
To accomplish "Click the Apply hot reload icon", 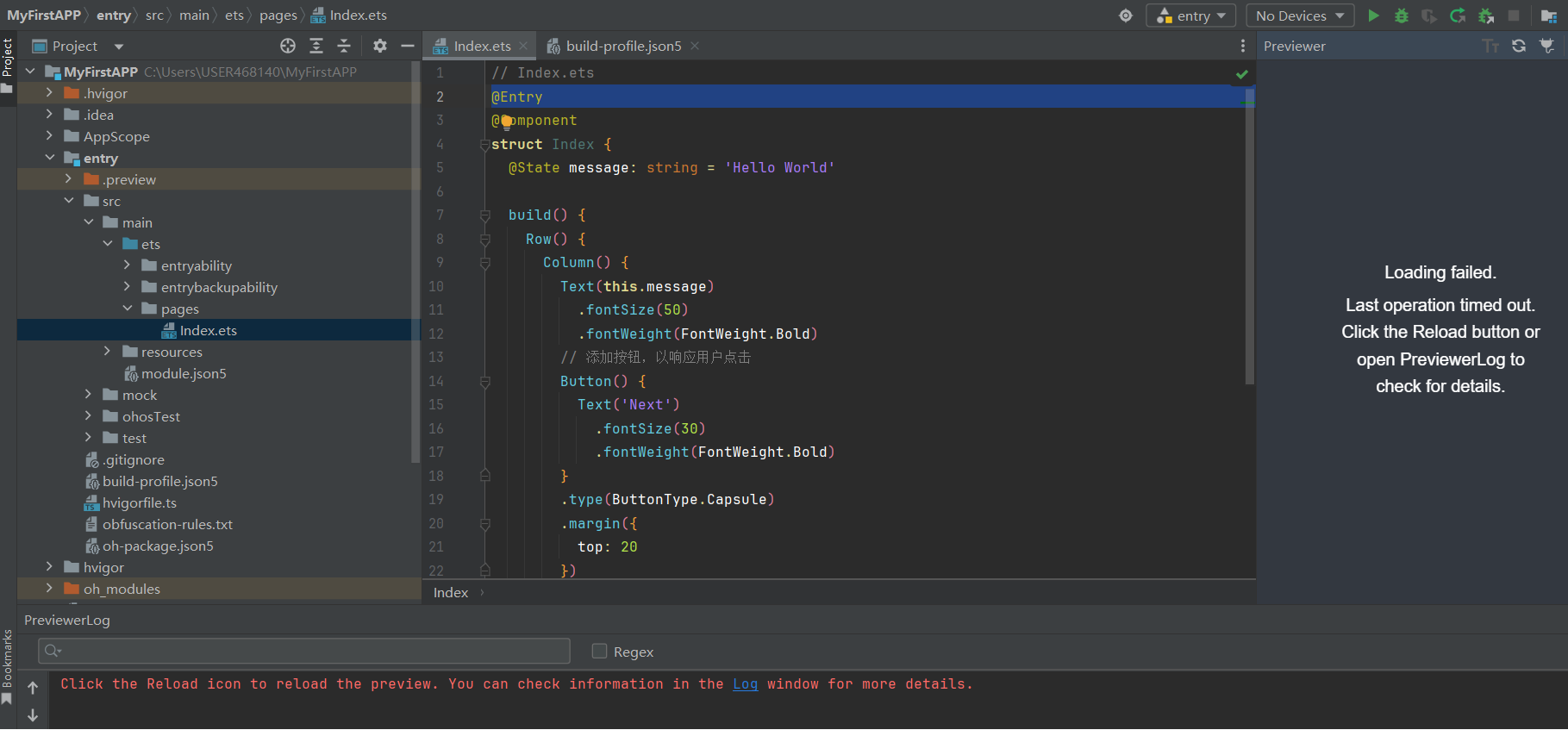I will tap(1458, 16).
